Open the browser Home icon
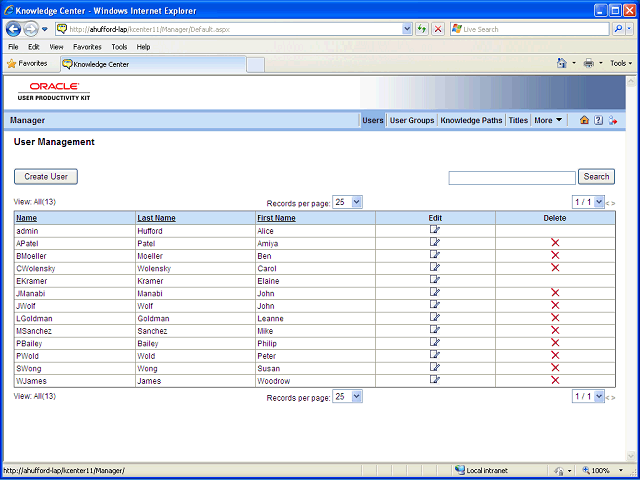This screenshot has height=480, width=640. 562,63
